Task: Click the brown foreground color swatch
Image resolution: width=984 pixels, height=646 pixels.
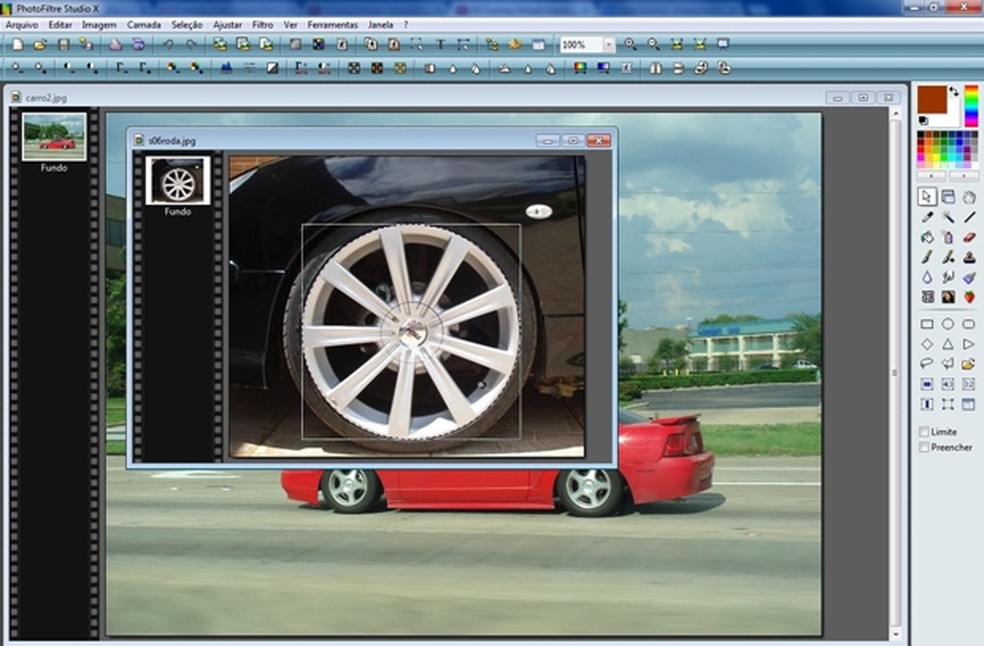Action: pos(931,99)
